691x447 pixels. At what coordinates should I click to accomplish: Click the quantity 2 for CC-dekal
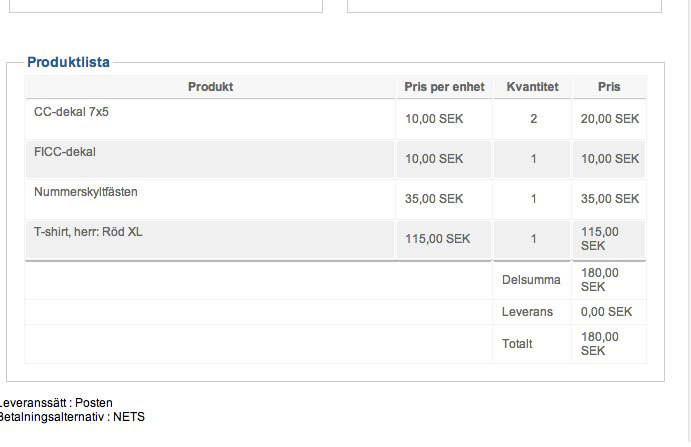534,119
